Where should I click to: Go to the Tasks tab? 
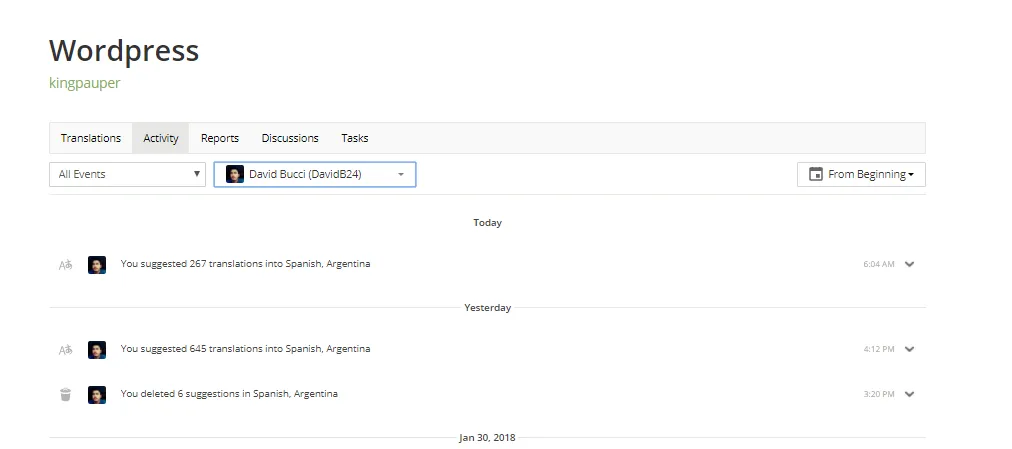pos(354,138)
